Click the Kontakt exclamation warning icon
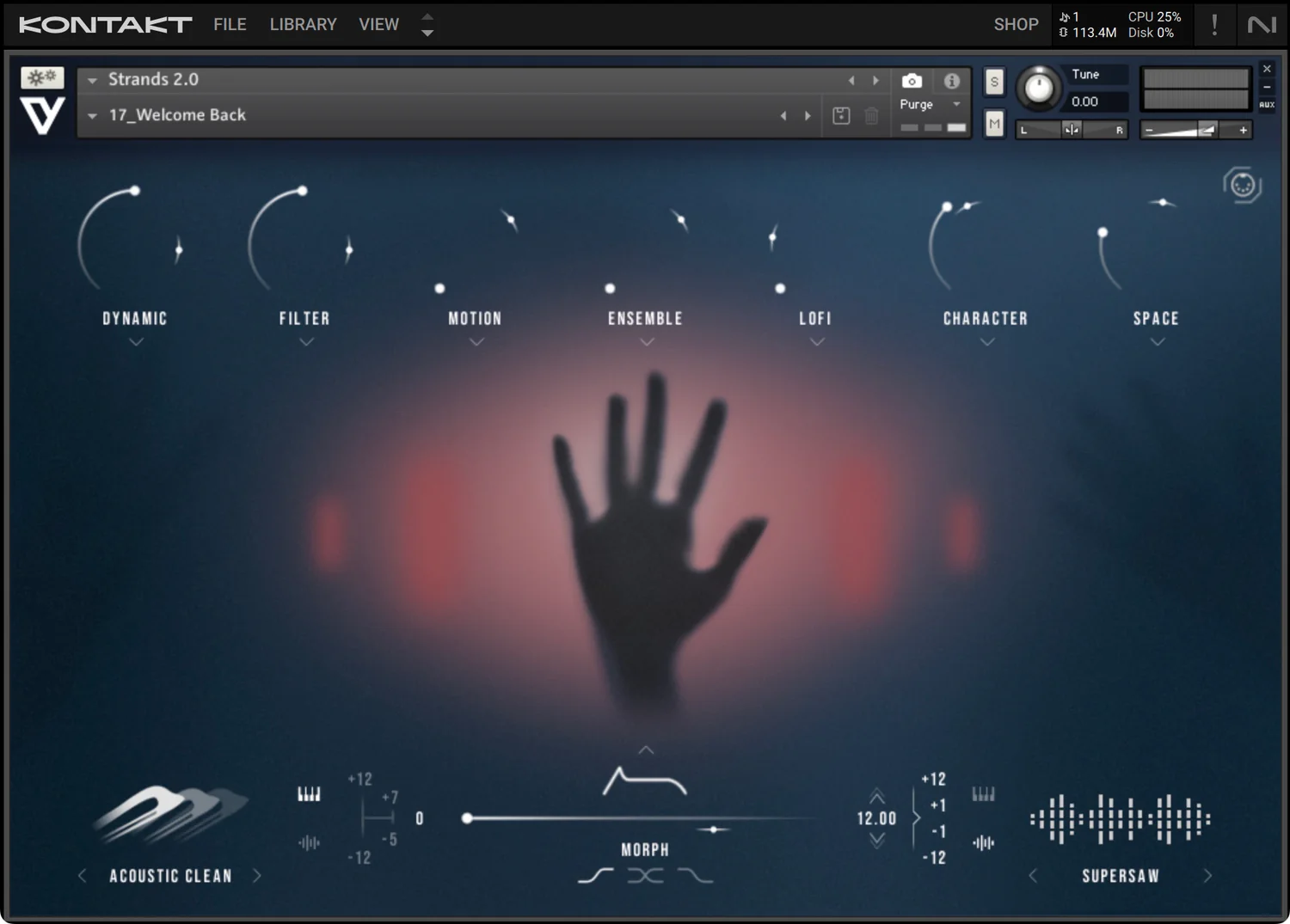 1215,24
